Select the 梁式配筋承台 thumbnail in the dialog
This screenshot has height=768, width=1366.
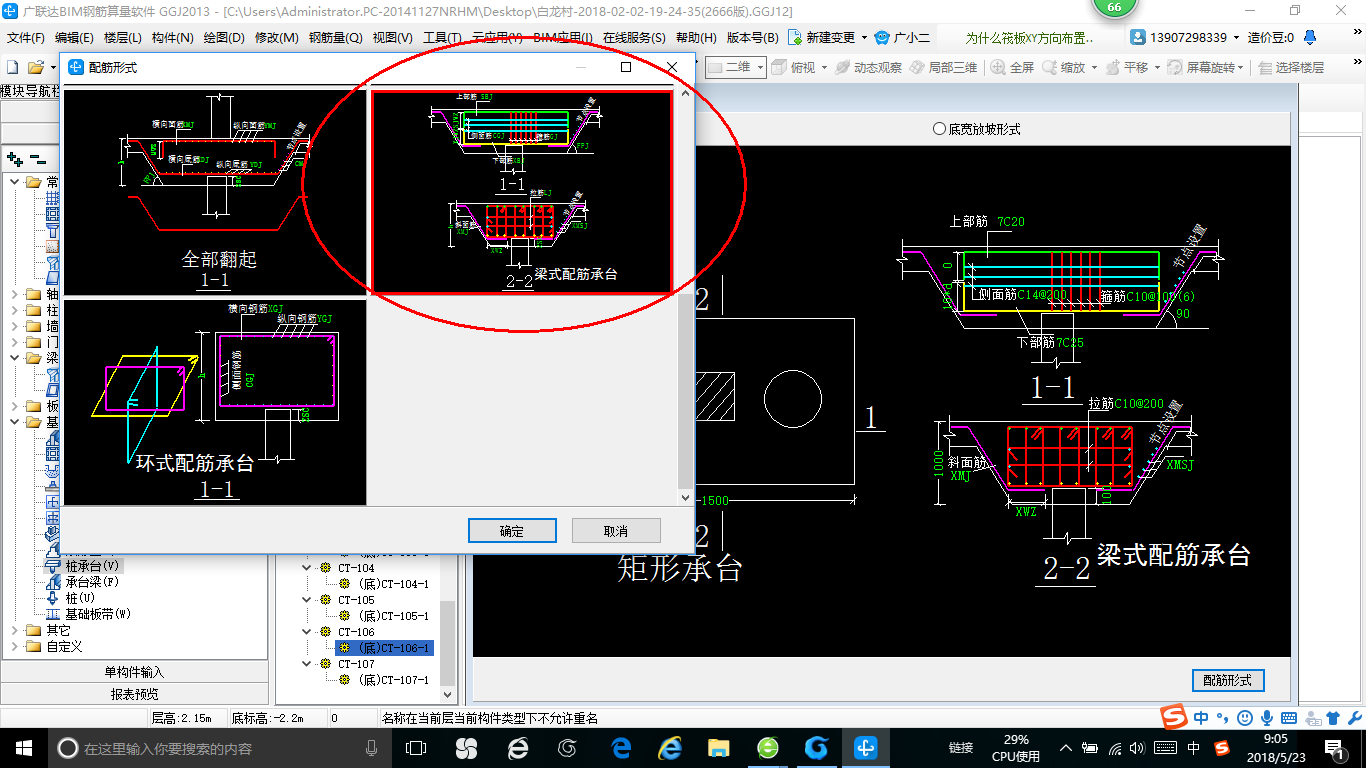click(522, 192)
